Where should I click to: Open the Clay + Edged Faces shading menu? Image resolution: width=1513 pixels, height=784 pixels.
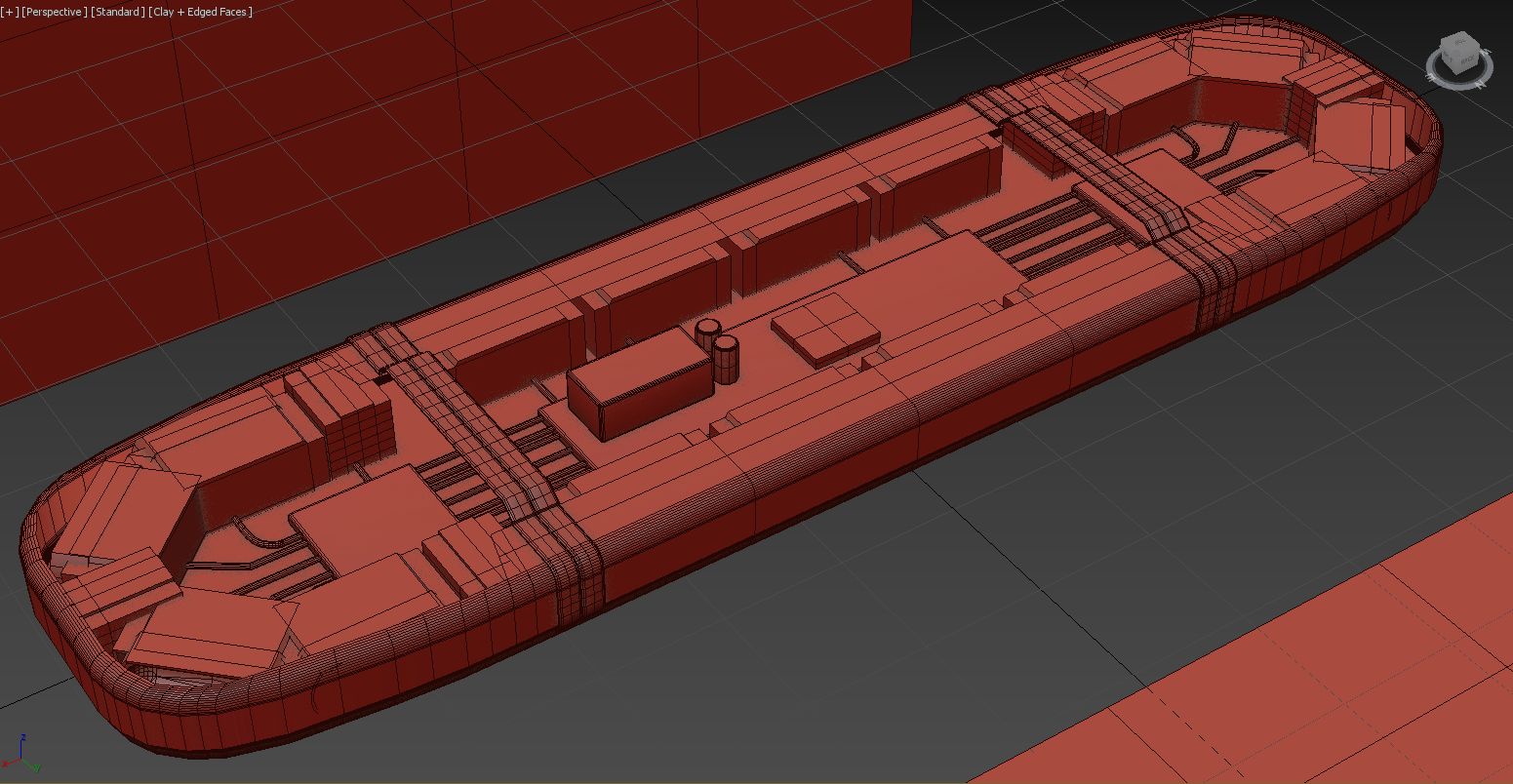click(x=201, y=12)
